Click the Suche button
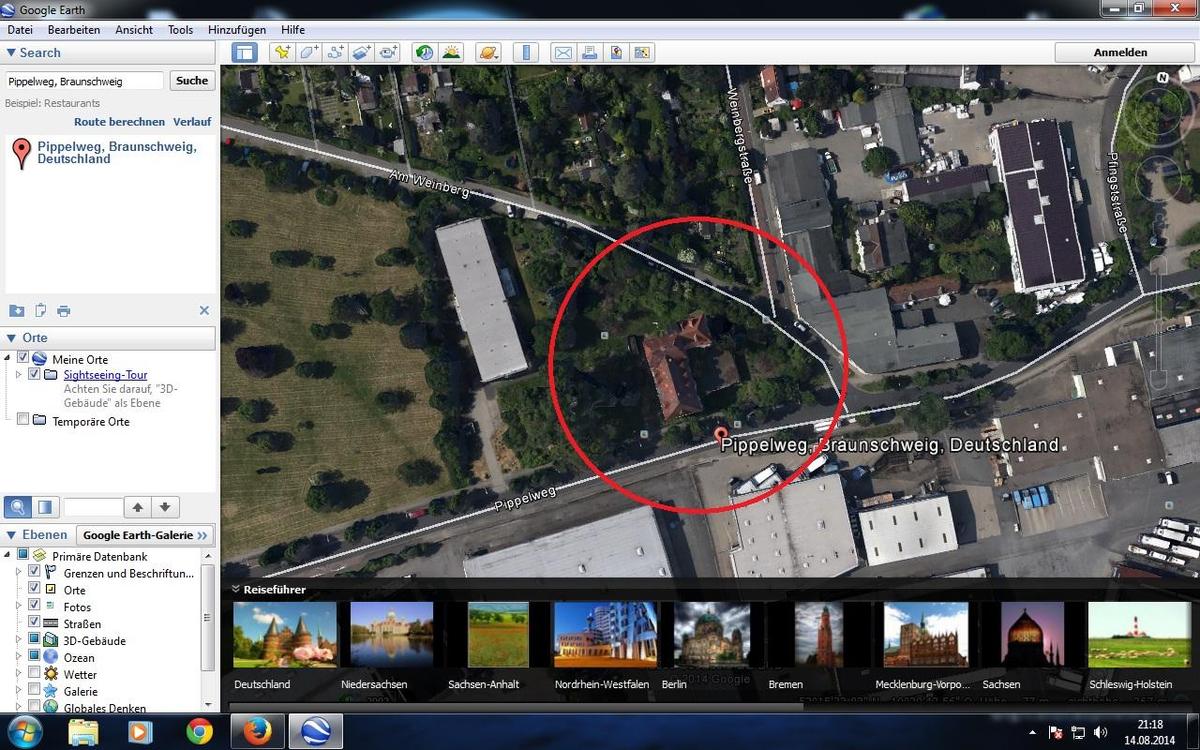This screenshot has height=750, width=1200. click(192, 81)
